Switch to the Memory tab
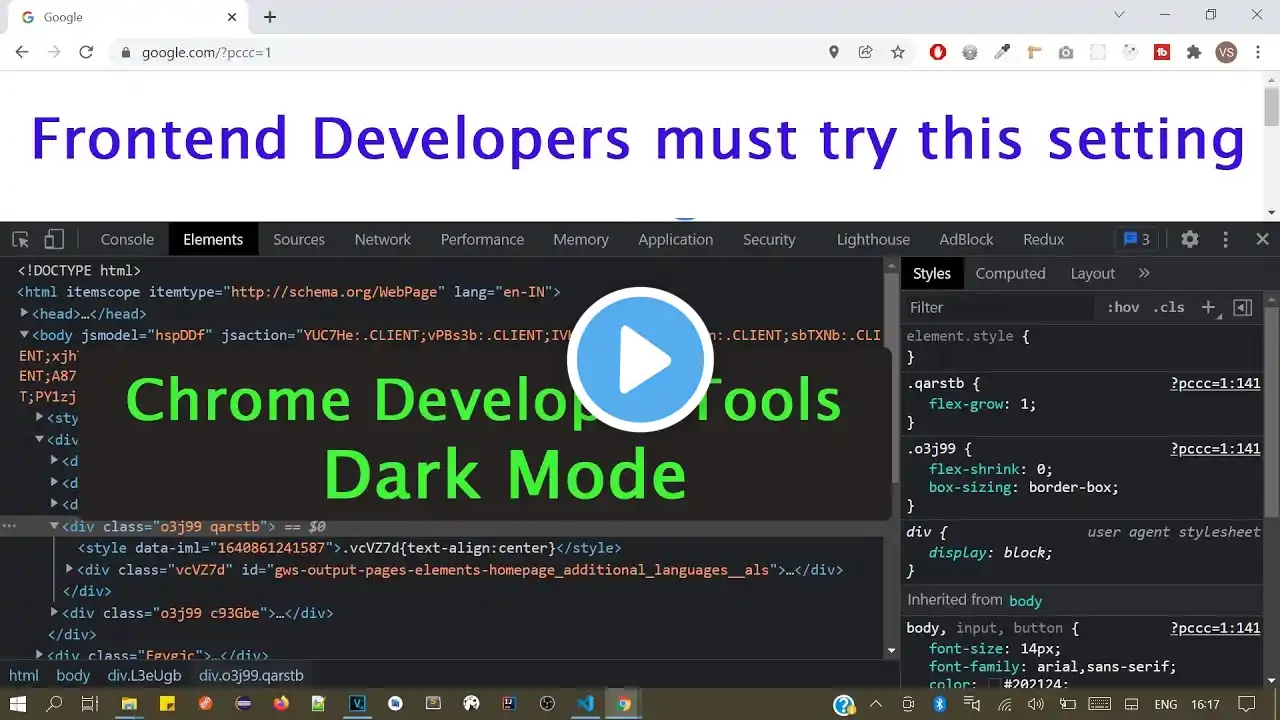 click(581, 239)
